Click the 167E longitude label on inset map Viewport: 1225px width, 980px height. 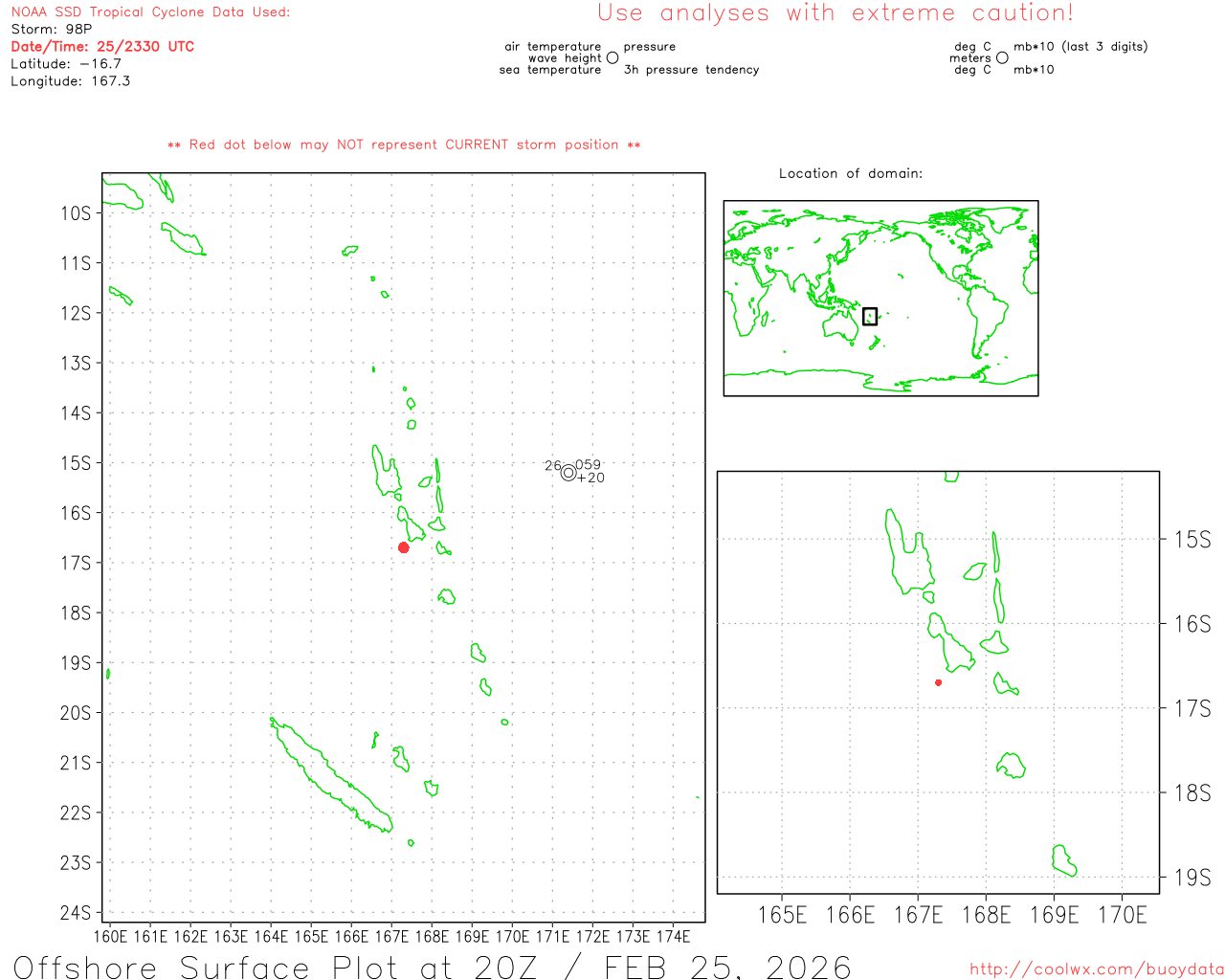click(x=918, y=915)
